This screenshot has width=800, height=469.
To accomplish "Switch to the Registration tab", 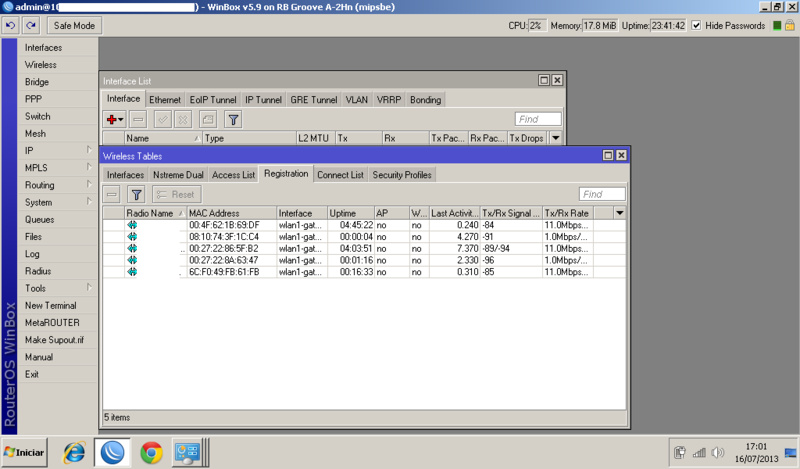I will coord(286,174).
